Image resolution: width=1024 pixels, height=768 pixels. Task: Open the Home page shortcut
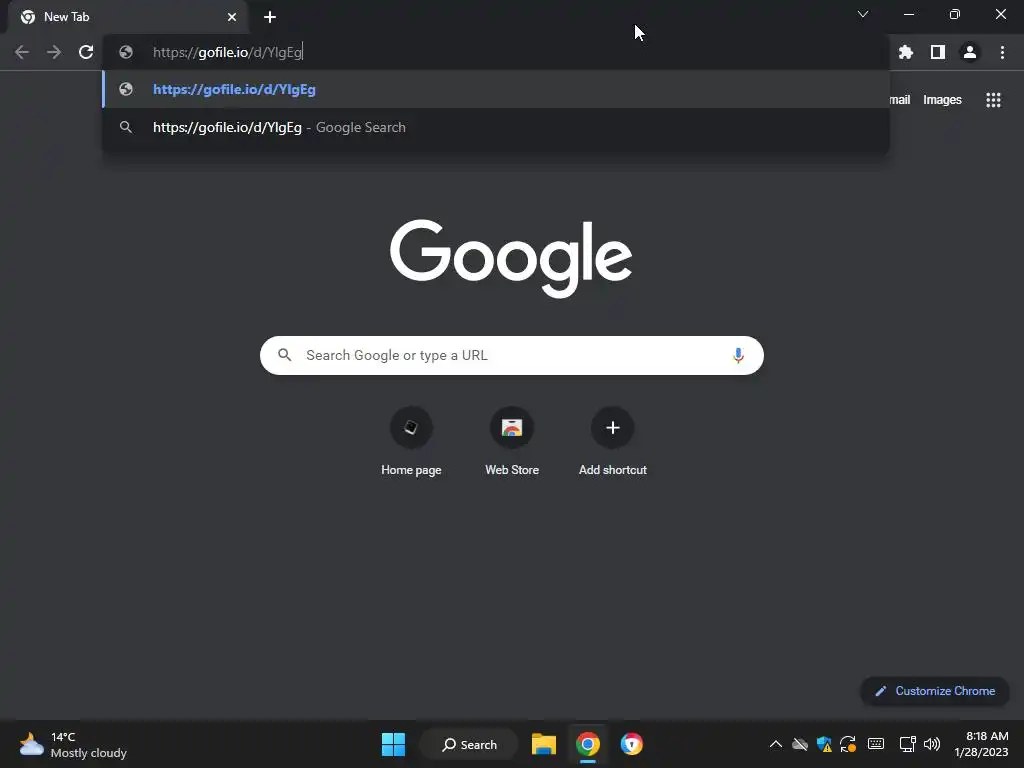[x=411, y=440]
